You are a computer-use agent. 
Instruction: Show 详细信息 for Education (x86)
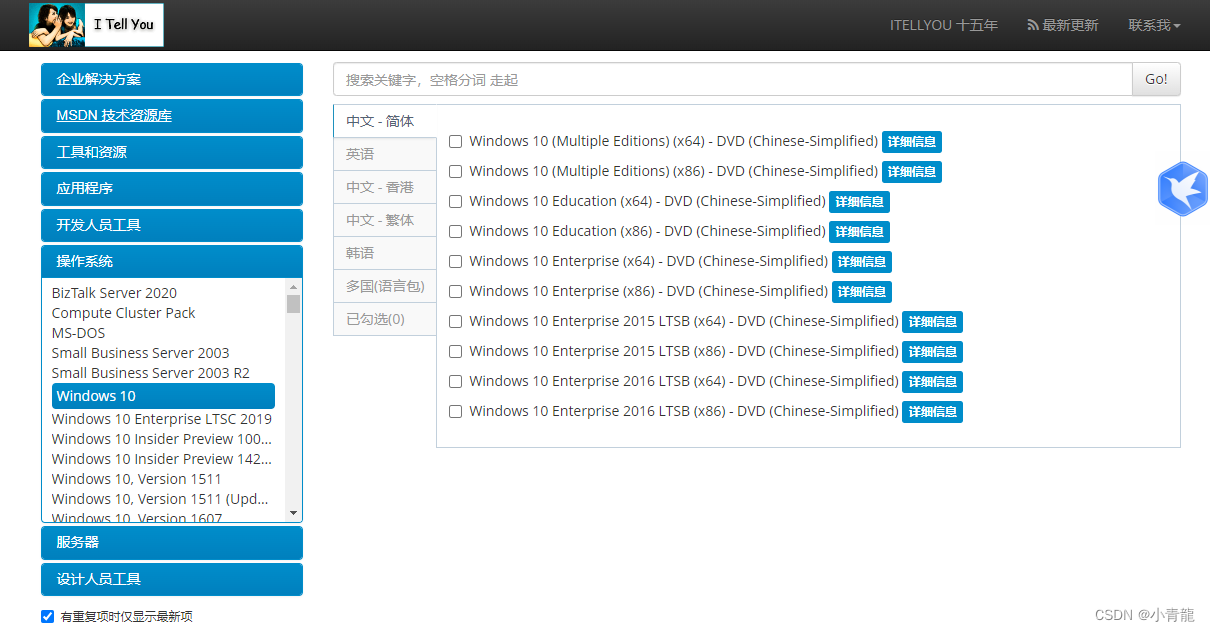pyautogui.click(x=860, y=232)
